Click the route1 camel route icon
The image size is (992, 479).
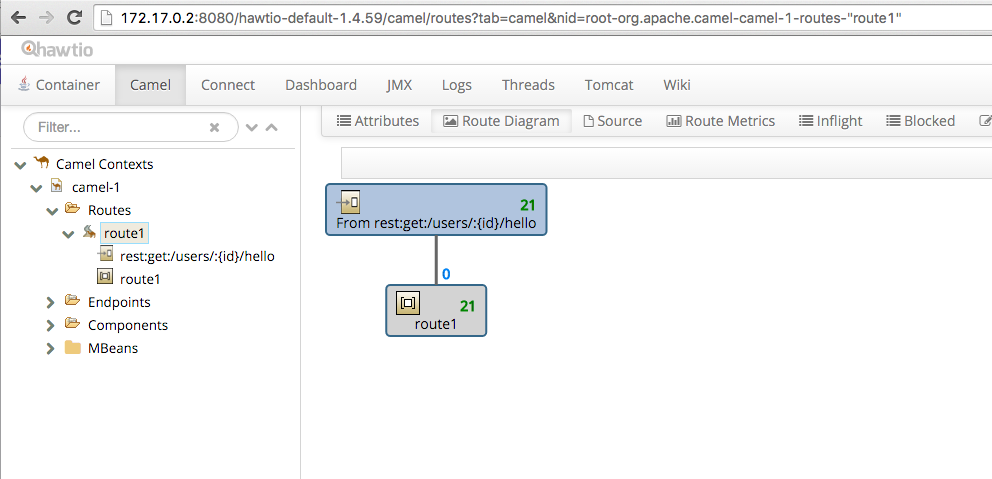pos(90,232)
